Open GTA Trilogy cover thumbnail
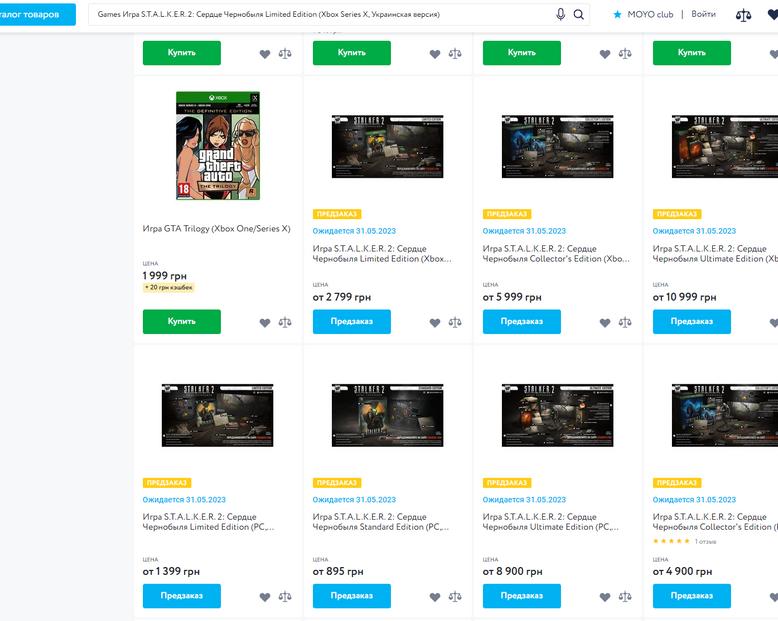 (x=218, y=145)
